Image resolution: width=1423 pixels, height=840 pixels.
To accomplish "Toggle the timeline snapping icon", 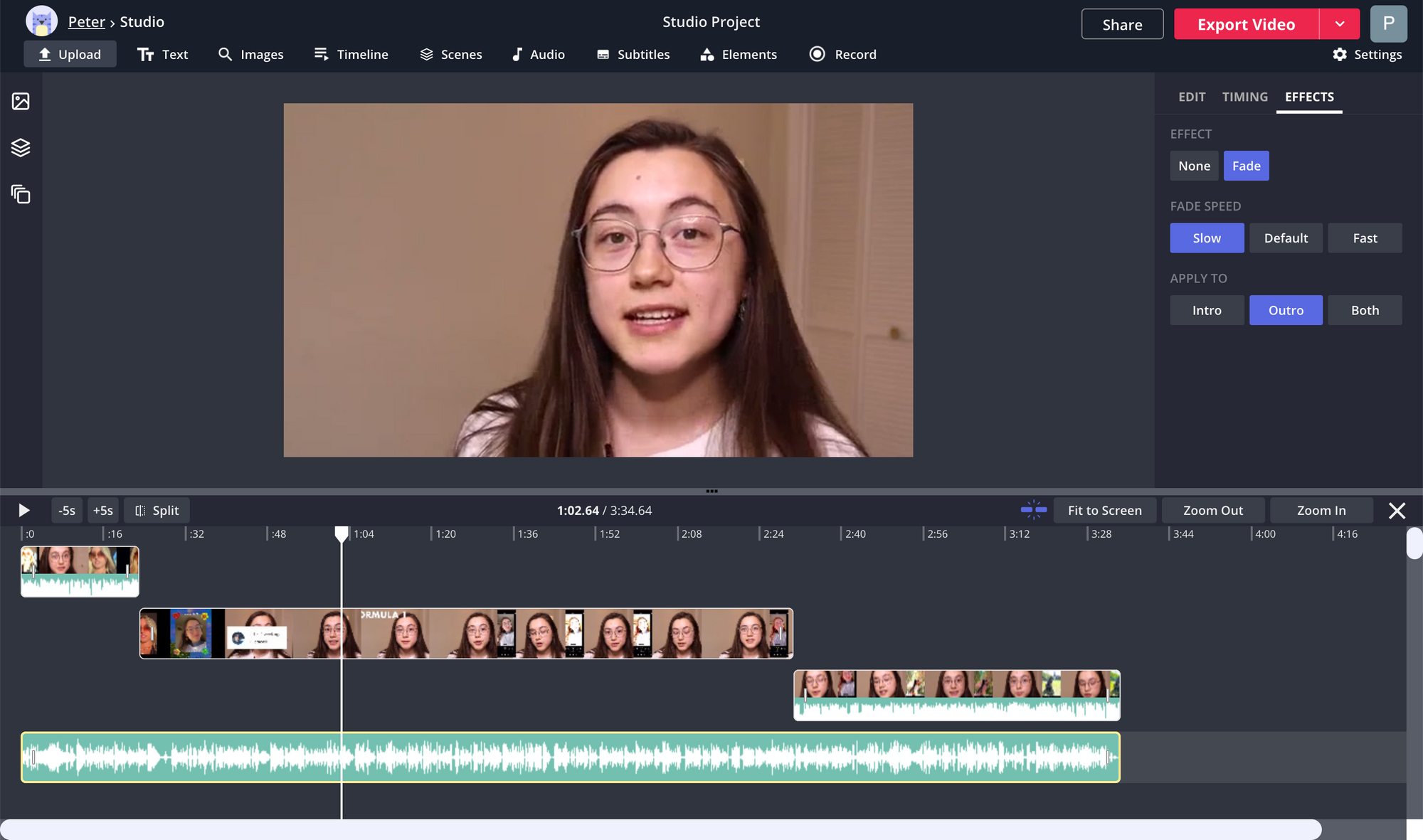I will click(1033, 510).
